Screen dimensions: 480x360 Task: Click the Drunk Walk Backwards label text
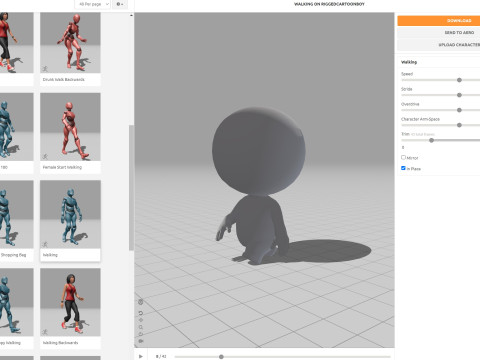[63, 80]
